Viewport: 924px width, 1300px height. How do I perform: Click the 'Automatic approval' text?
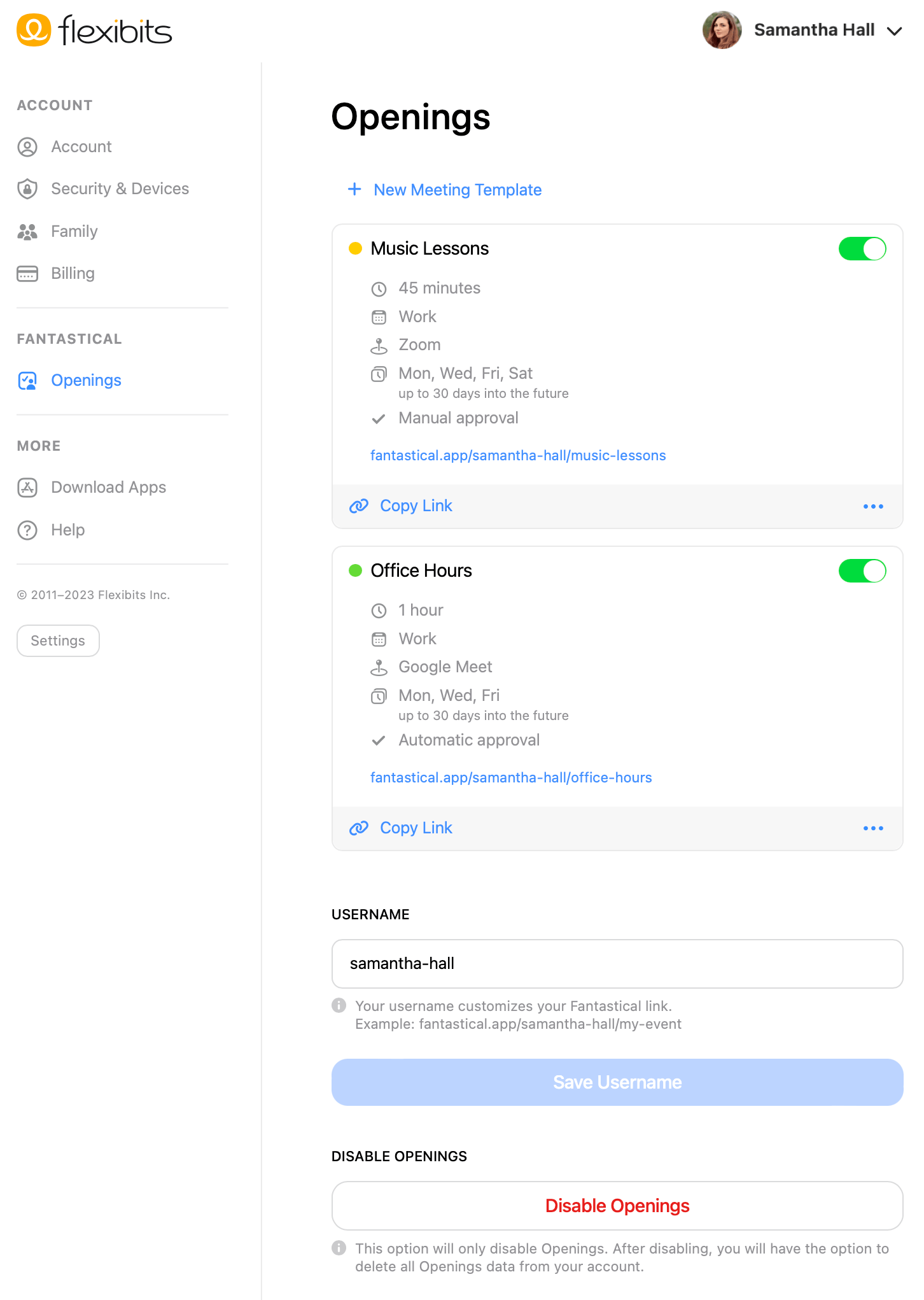tap(469, 740)
